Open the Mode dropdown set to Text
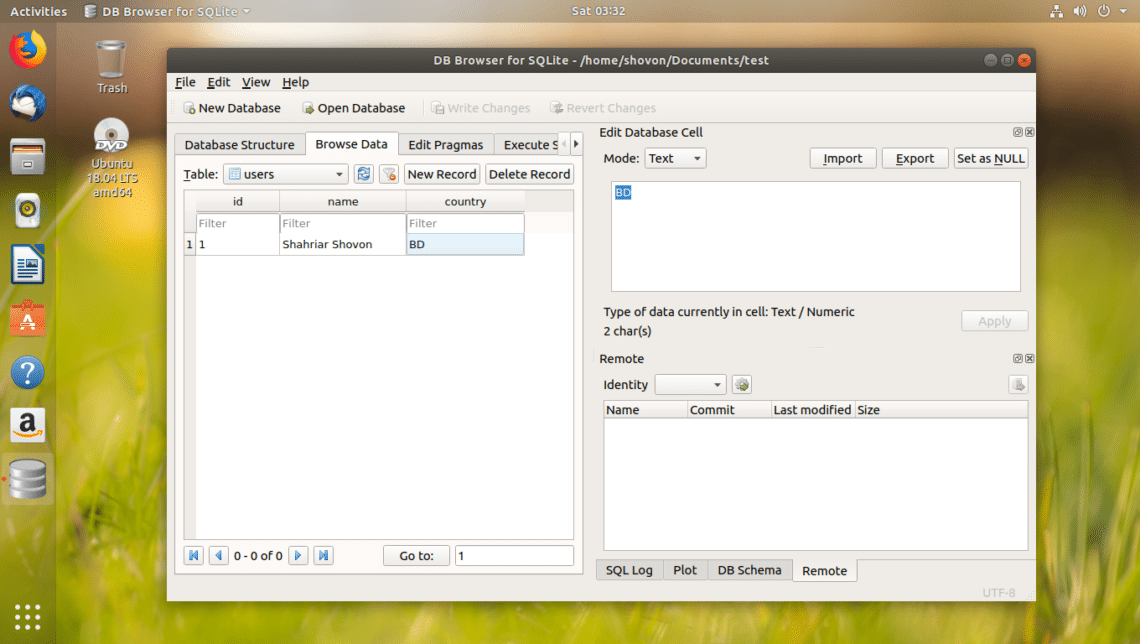This screenshot has height=644, width=1140. [675, 157]
